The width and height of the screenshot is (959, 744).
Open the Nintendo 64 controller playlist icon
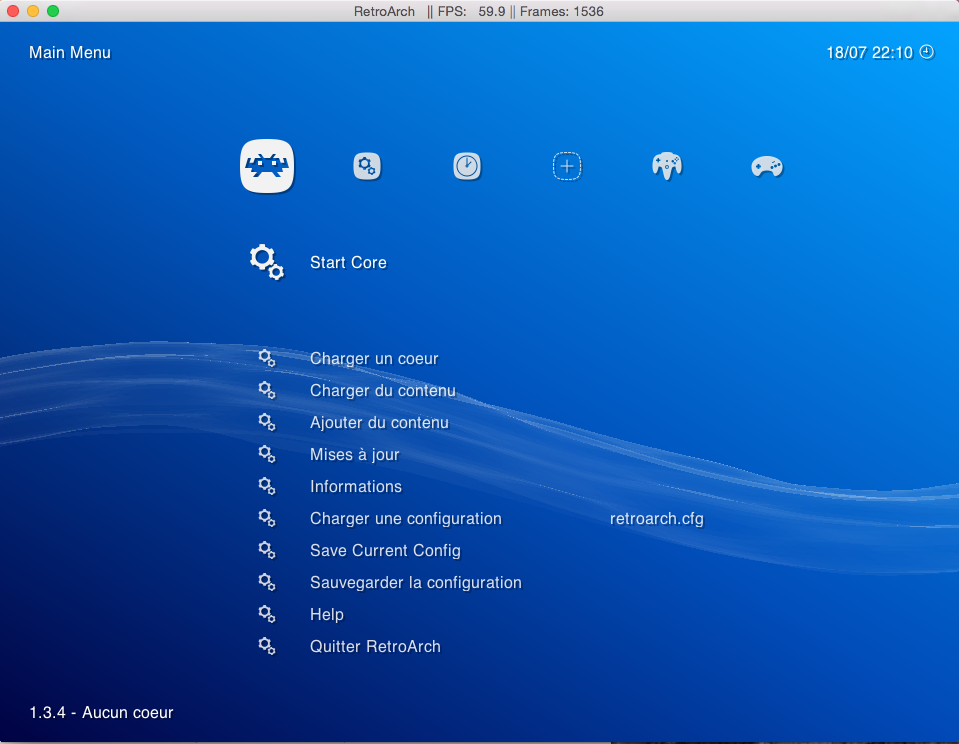pyautogui.click(x=667, y=166)
